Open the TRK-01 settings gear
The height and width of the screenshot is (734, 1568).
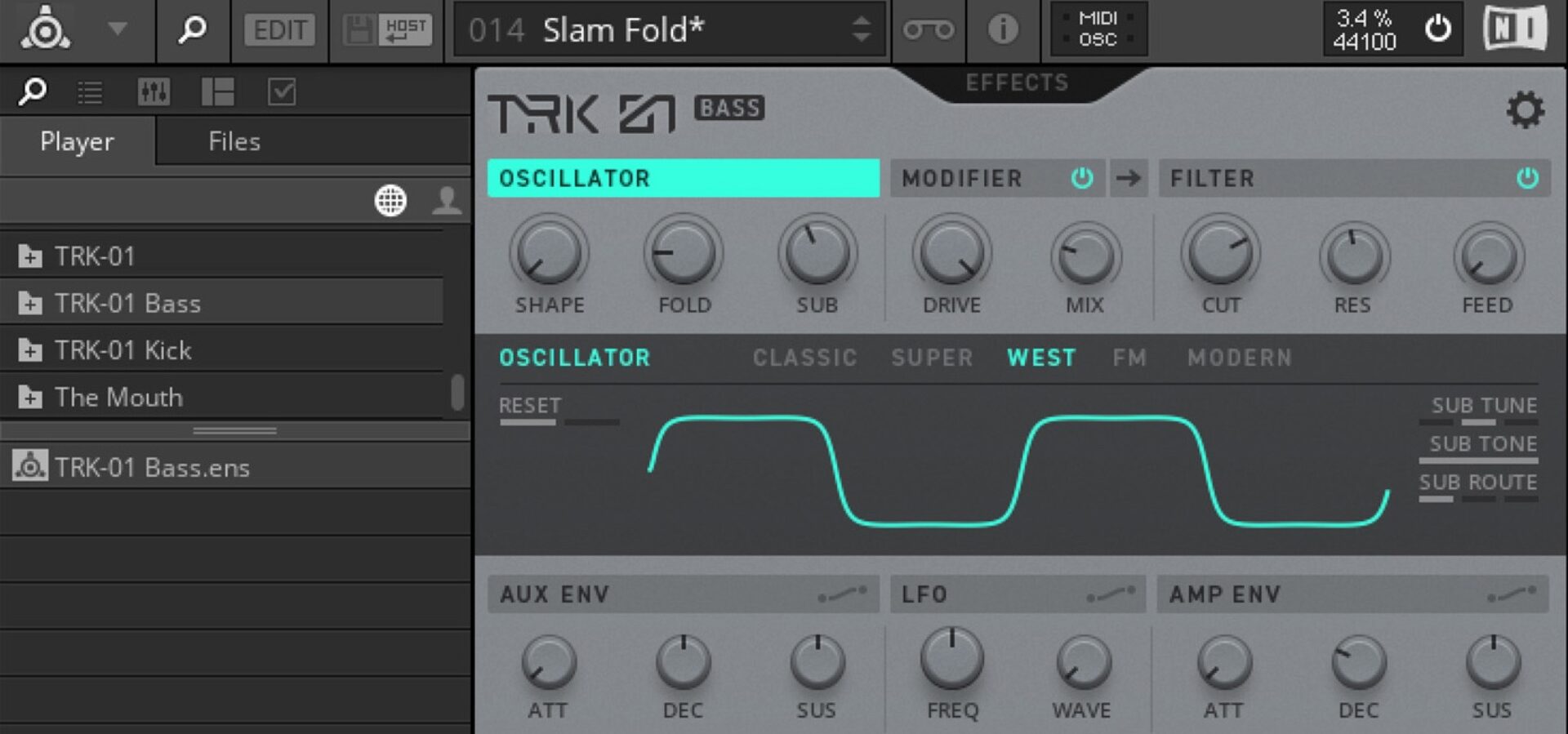coord(1525,109)
